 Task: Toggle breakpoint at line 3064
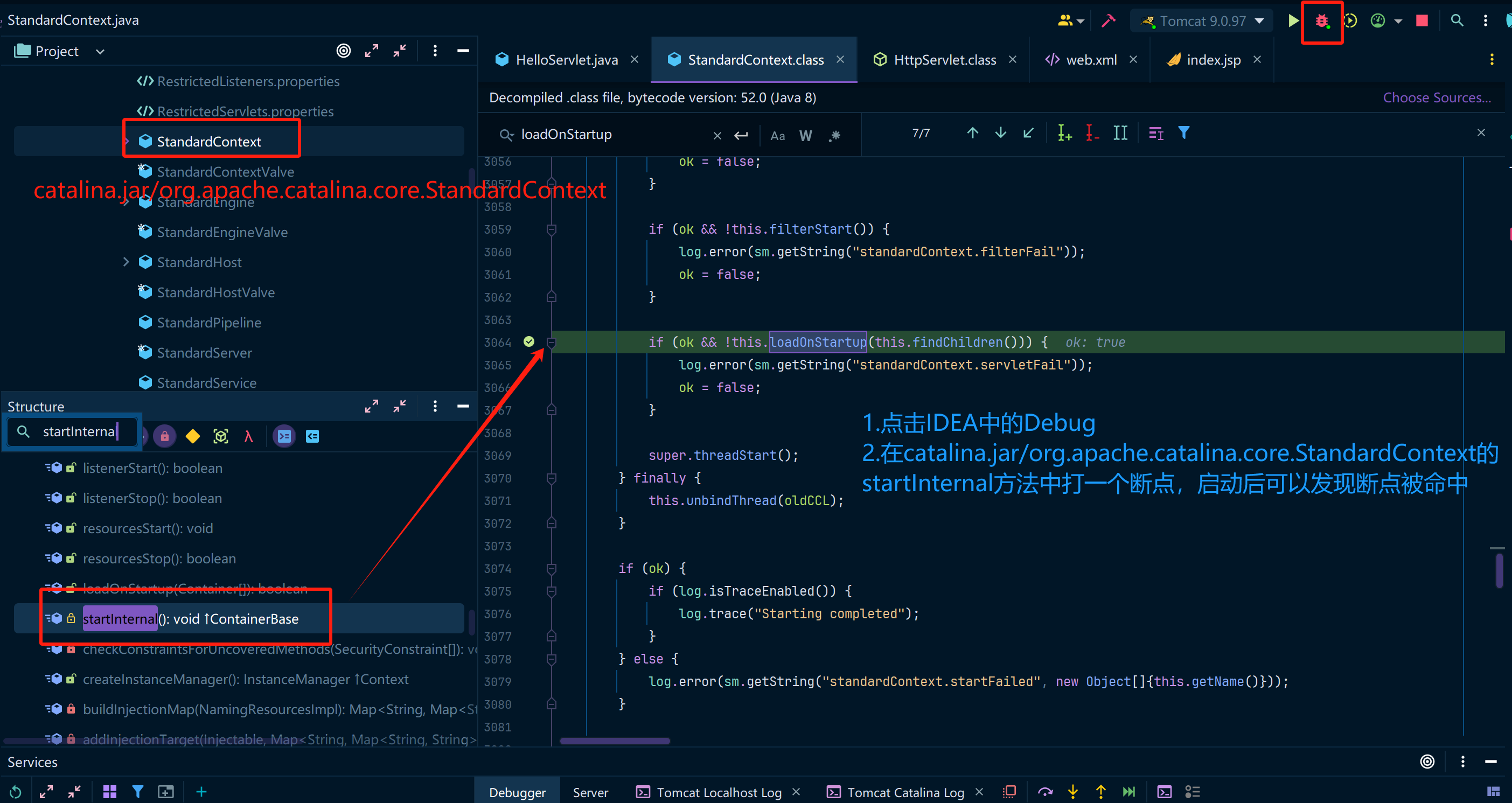[529, 341]
